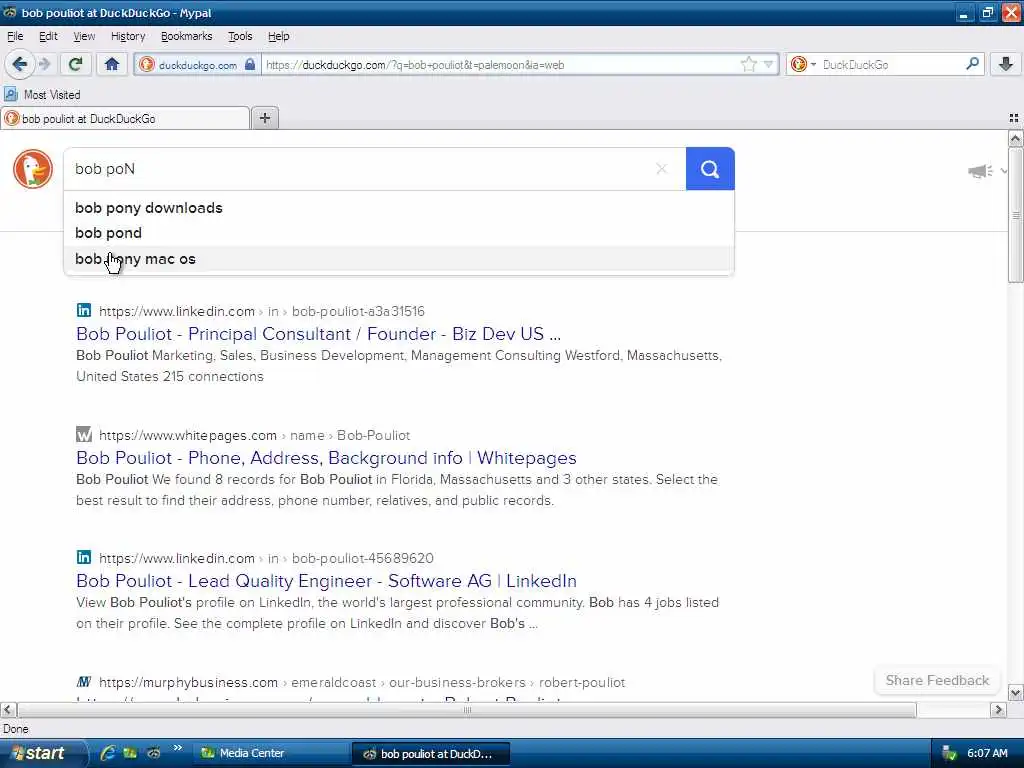
Task: Open the View menu
Action: (84, 36)
